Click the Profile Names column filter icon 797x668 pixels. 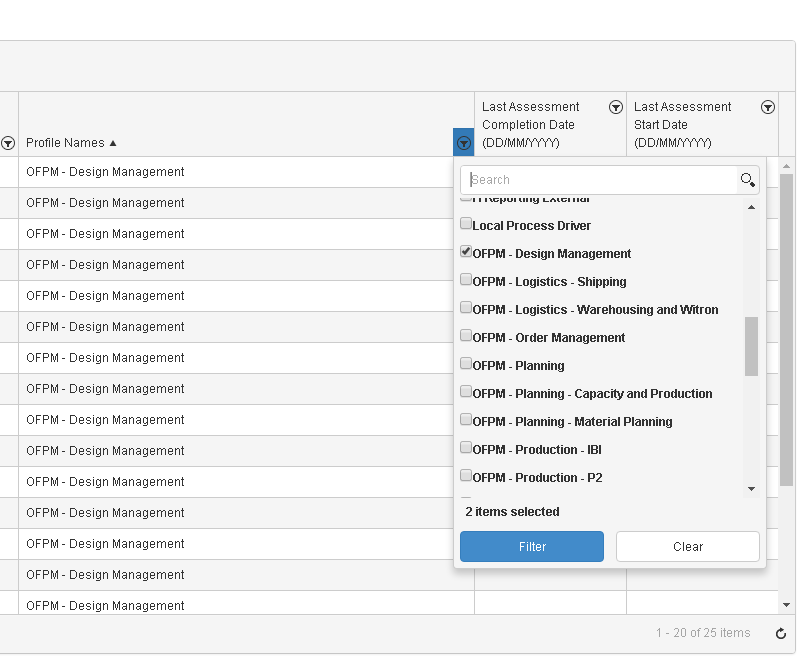463,143
